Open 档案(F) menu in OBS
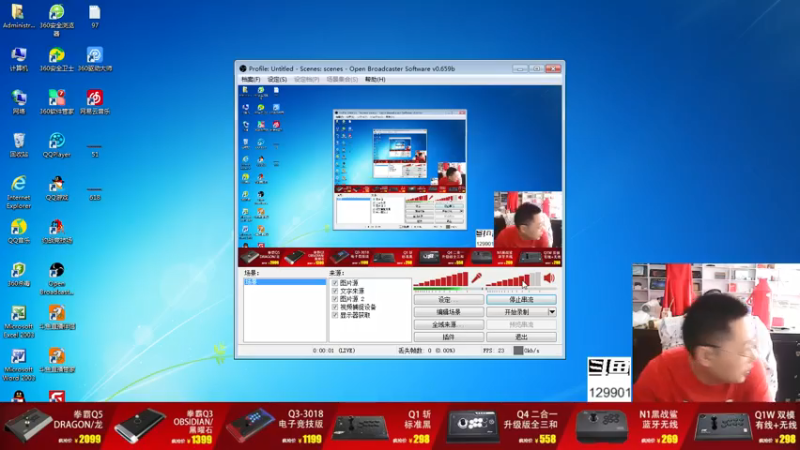The width and height of the screenshot is (800, 450). [251, 80]
